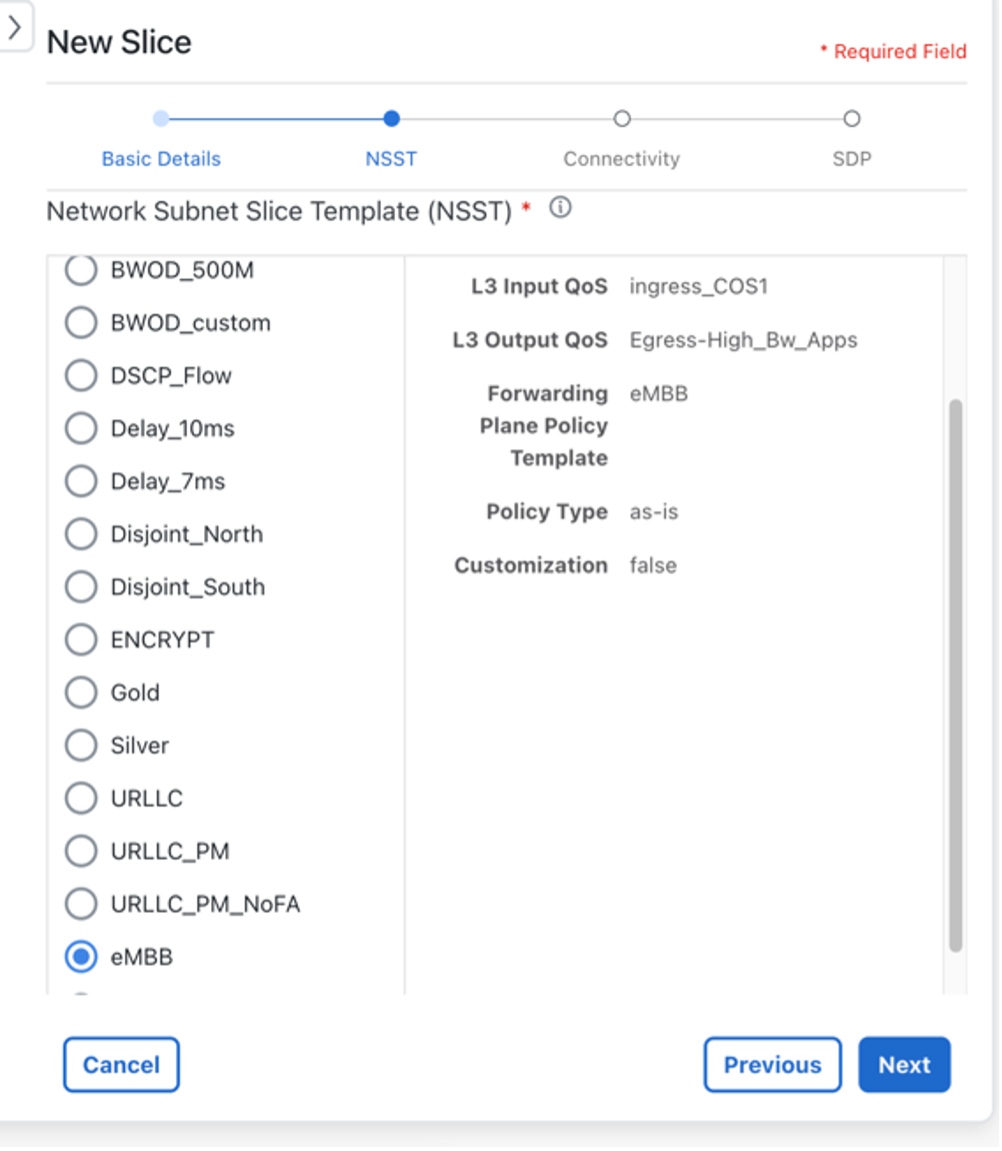Pick the Gold slice template
The height and width of the screenshot is (1151, 1002).
pyautogui.click(x=81, y=693)
